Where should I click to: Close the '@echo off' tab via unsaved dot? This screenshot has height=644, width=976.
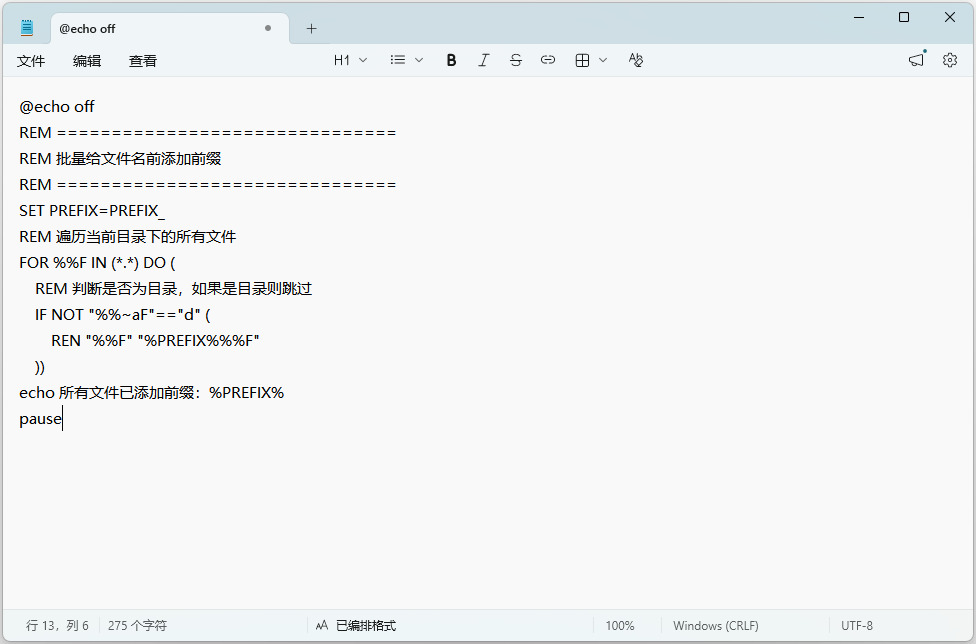[268, 28]
